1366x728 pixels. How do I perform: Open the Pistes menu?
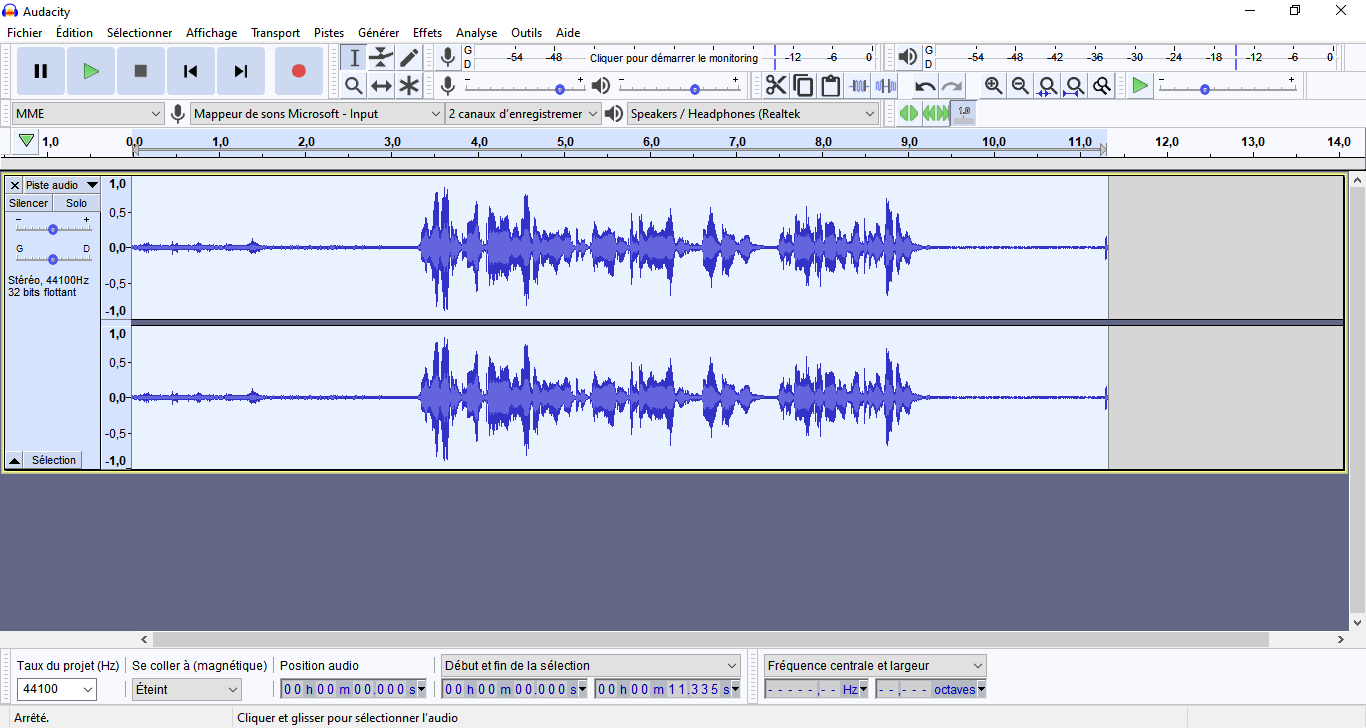coord(329,33)
